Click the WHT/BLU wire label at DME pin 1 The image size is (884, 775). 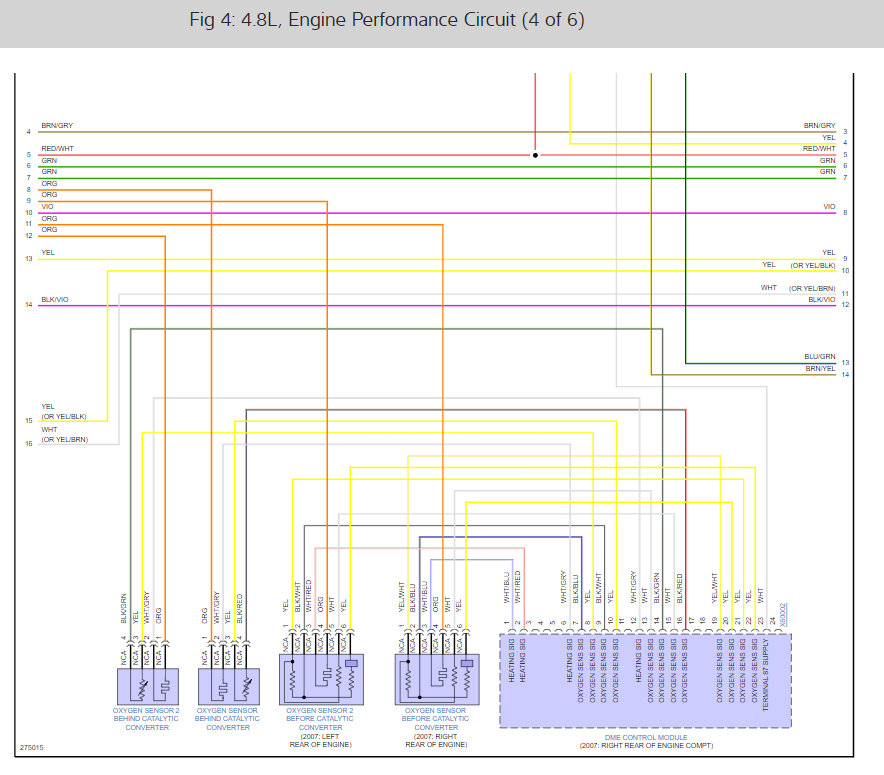[506, 588]
